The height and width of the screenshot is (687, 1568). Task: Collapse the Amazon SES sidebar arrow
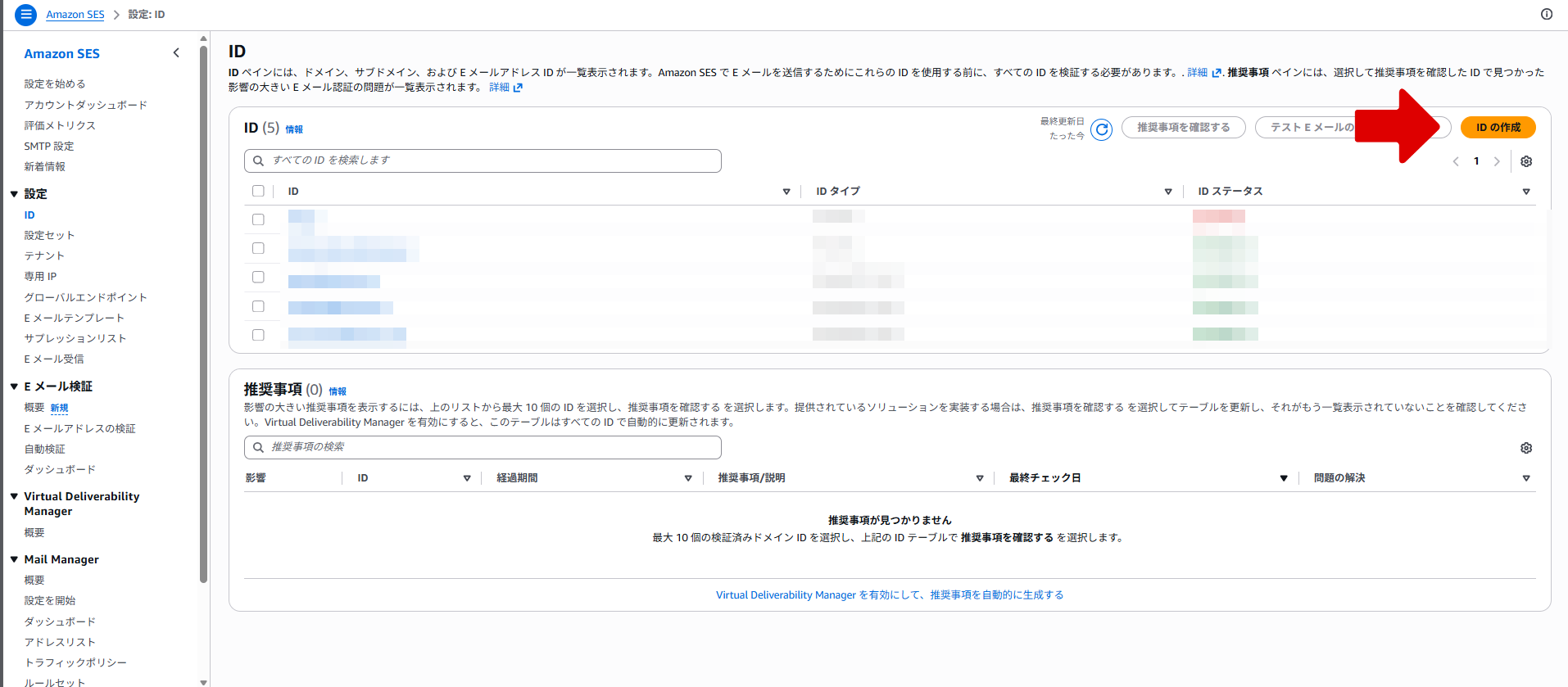point(176,53)
